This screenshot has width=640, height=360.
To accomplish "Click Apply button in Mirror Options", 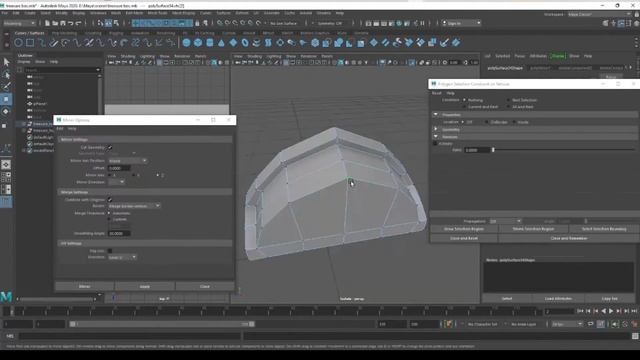I will pyautogui.click(x=145, y=287).
